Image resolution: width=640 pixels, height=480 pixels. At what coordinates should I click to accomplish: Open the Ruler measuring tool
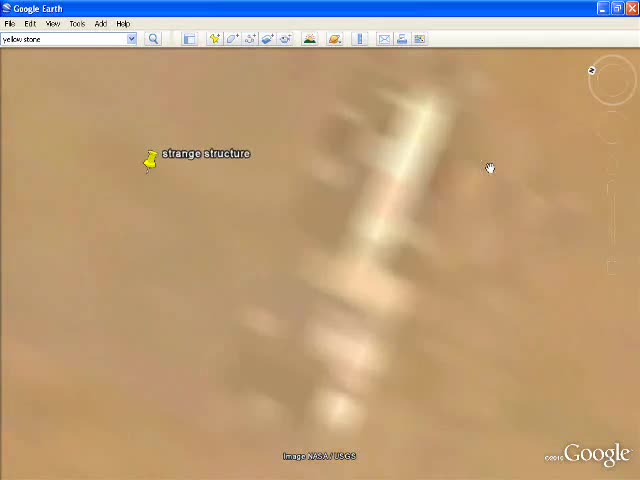coord(360,39)
